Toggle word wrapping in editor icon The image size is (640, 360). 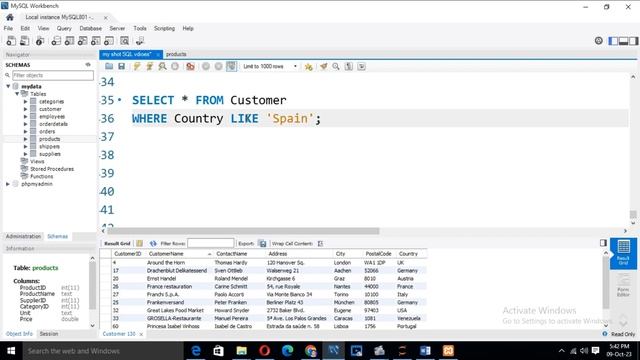(362, 66)
